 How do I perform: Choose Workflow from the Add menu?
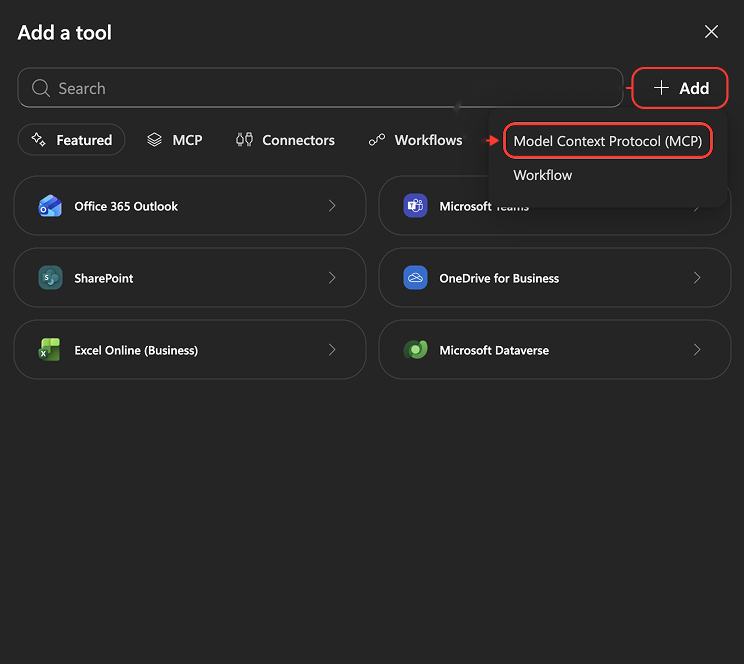tap(543, 175)
